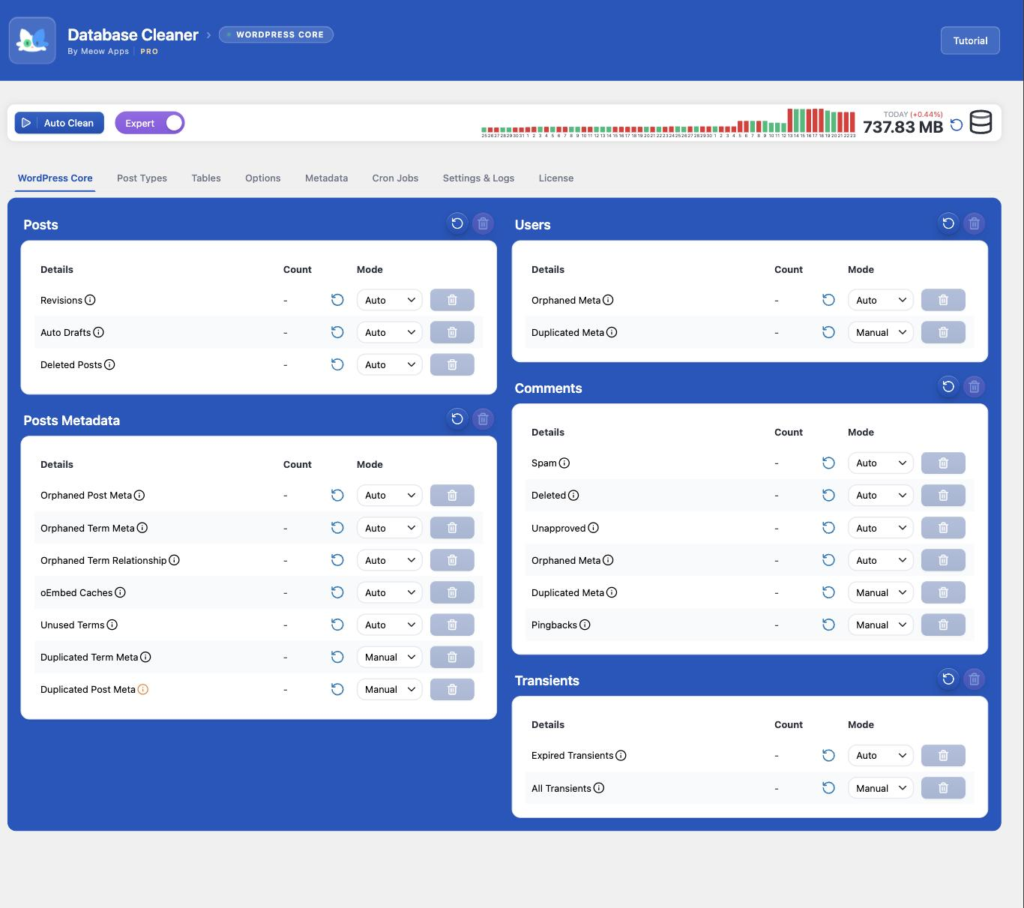Delete all items in Posts section
Image resolution: width=1024 pixels, height=908 pixels.
coord(483,223)
